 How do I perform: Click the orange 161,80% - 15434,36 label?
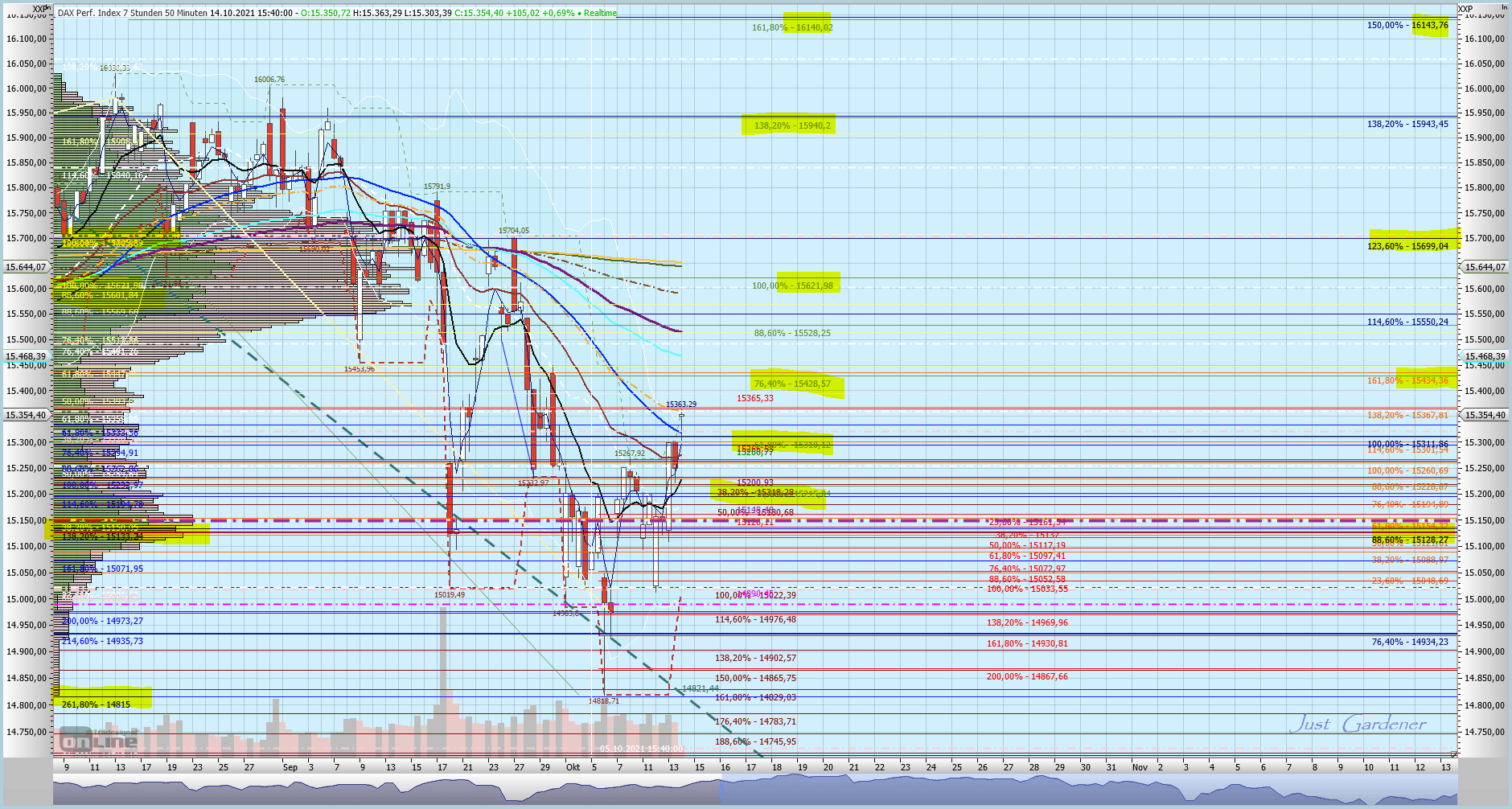(x=1407, y=380)
